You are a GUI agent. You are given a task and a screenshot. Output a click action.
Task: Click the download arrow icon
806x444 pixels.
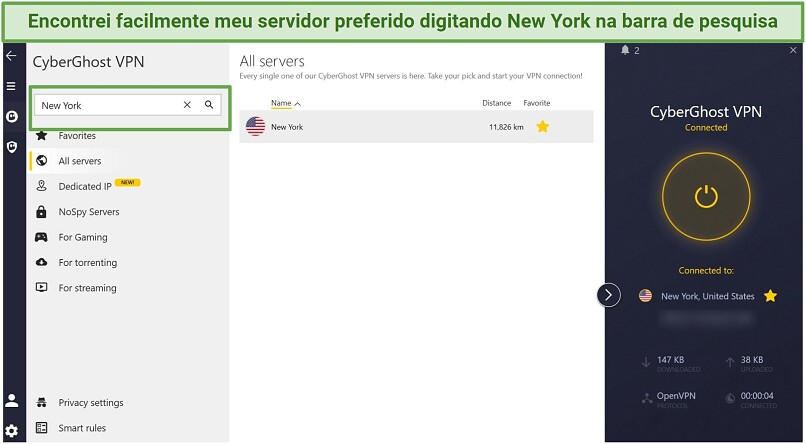(x=646, y=363)
